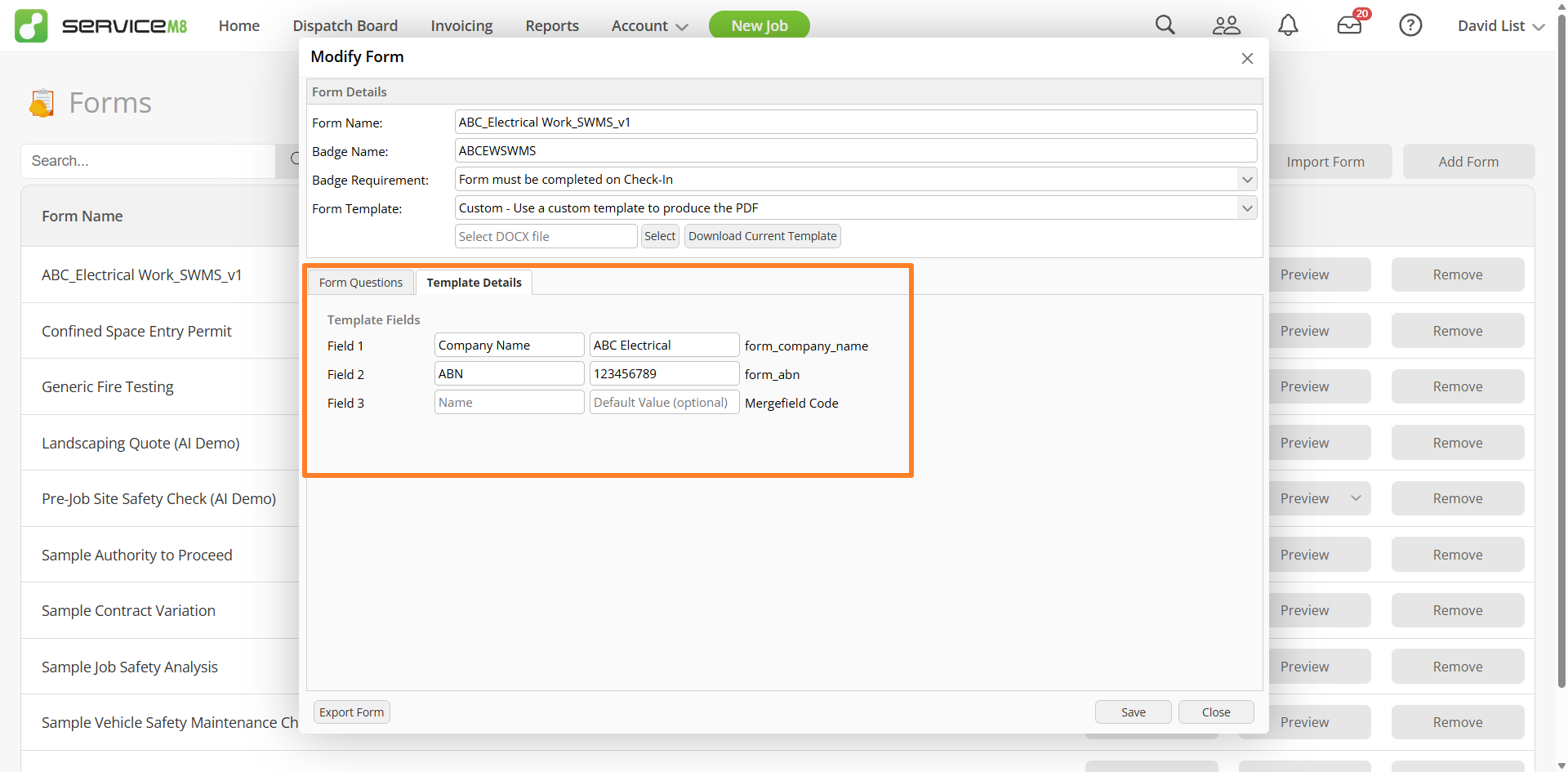Switch to the Form Questions tab
1568x772 pixels.
361,283
